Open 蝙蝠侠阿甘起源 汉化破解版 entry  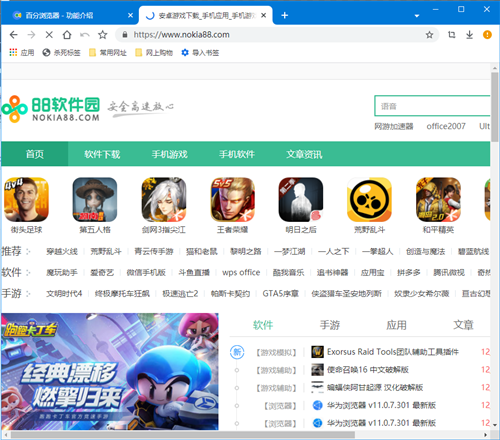point(375,387)
